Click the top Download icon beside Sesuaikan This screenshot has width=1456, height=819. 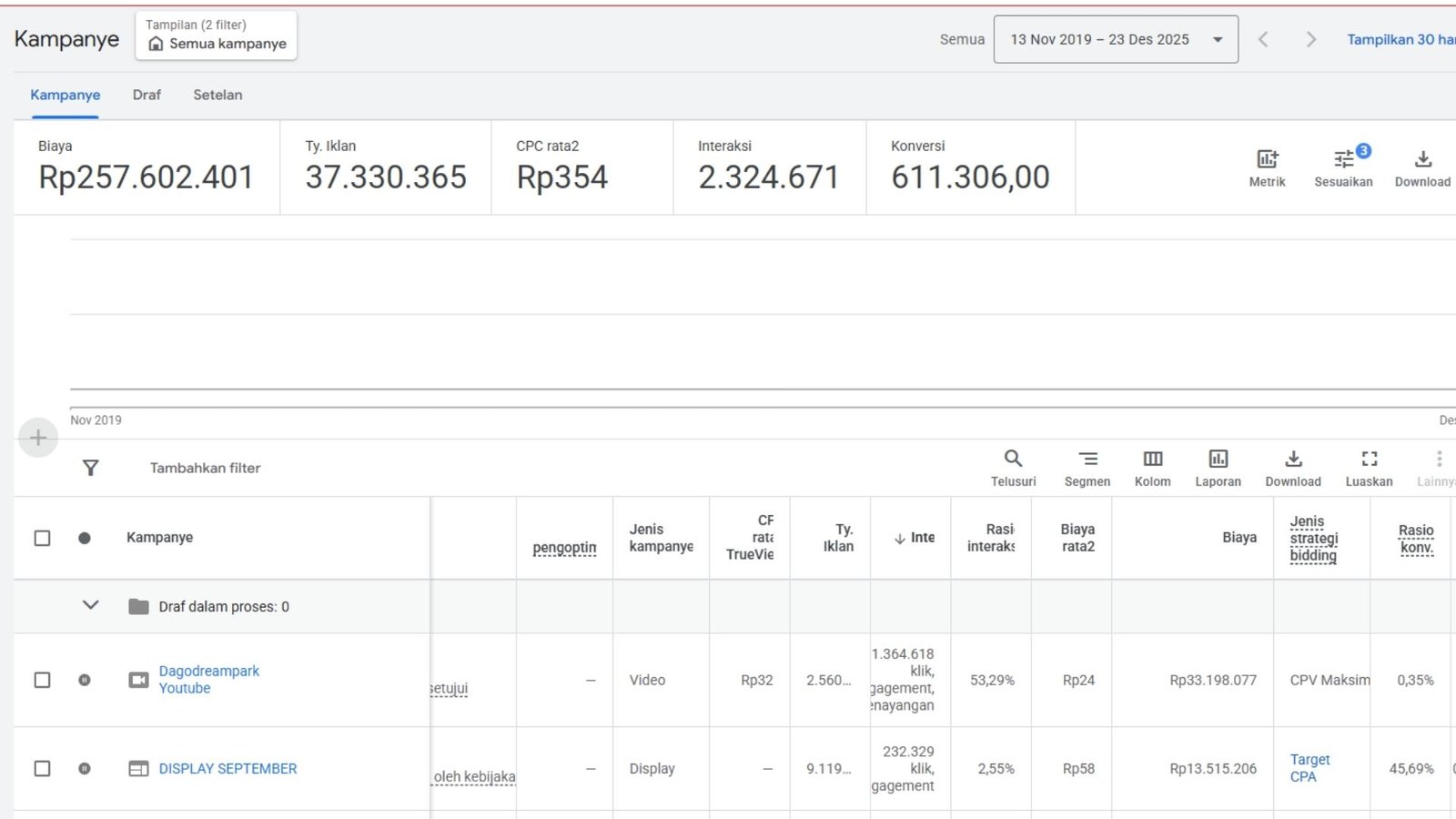click(x=1422, y=160)
